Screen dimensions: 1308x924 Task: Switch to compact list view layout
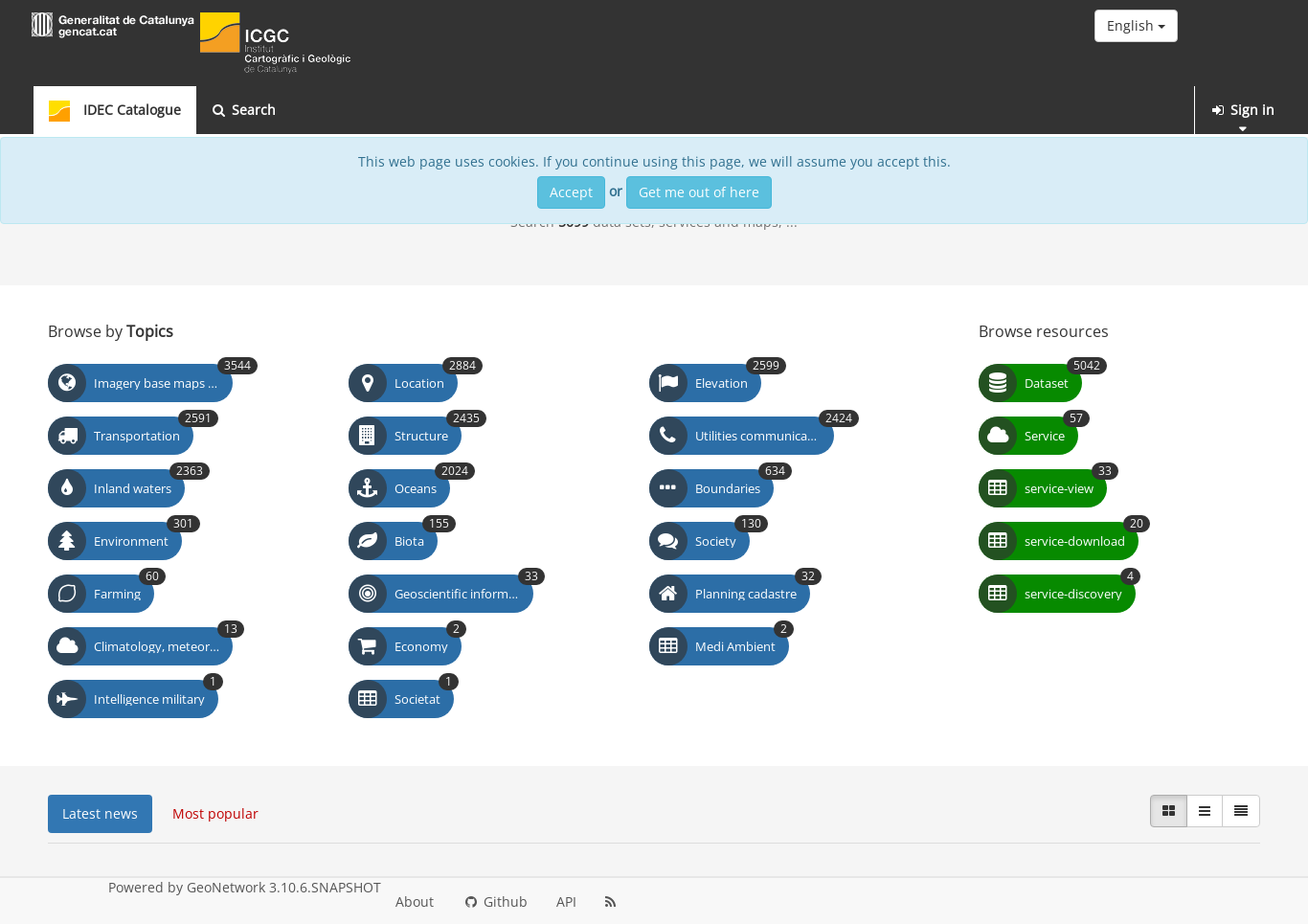coord(1241,811)
